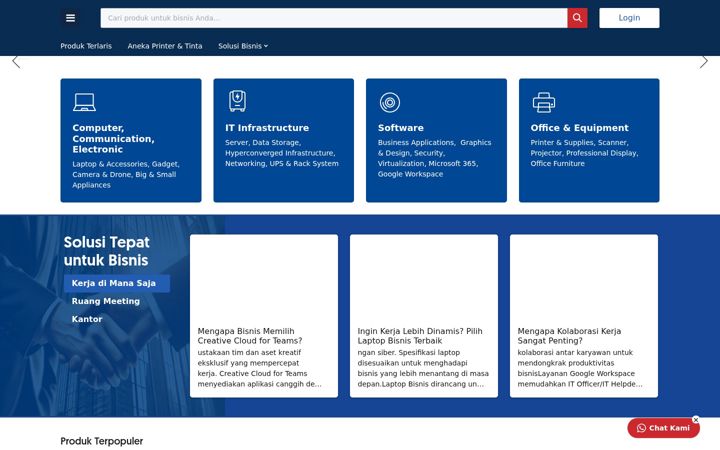720x450 pixels.
Task: Click the Kolaborasi Kerja article image area
Action: [584, 279]
